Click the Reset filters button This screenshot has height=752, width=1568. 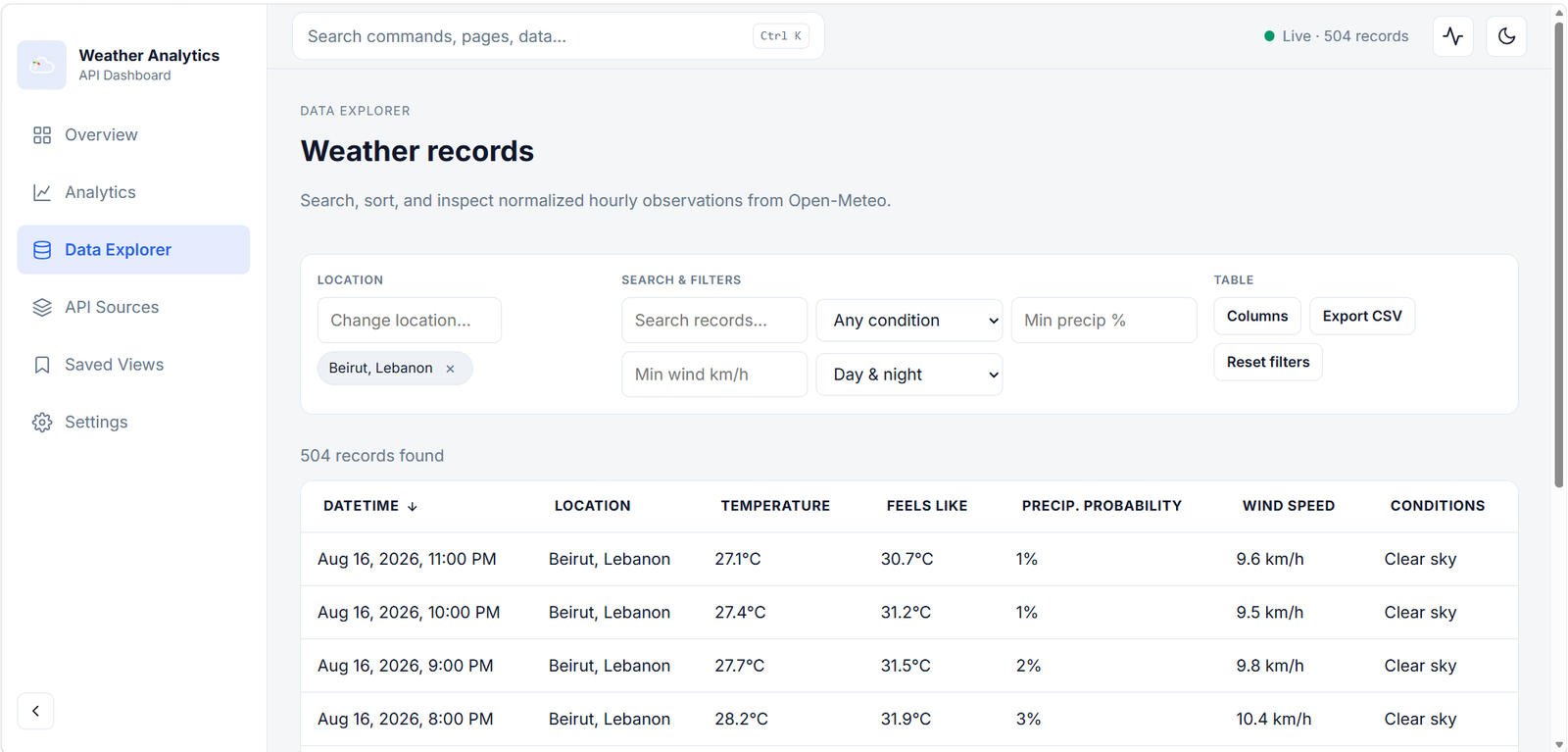1268,362
